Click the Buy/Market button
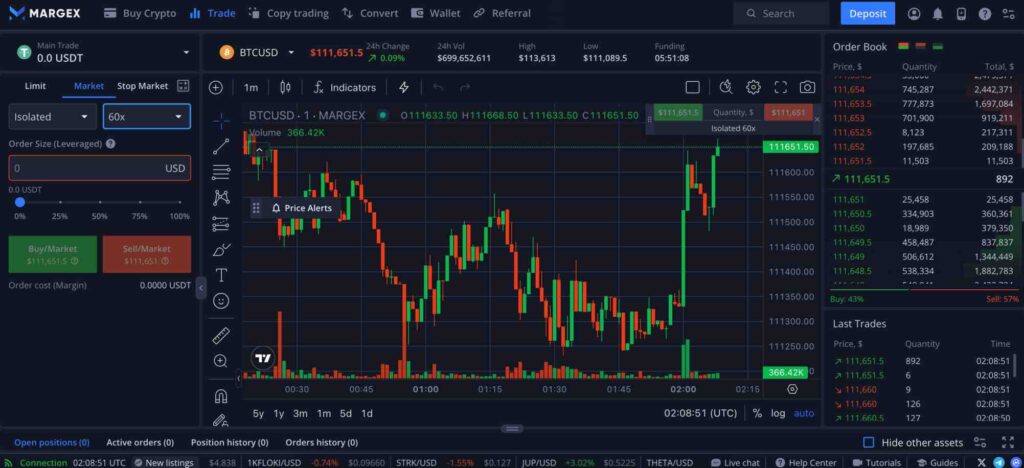 (53, 255)
